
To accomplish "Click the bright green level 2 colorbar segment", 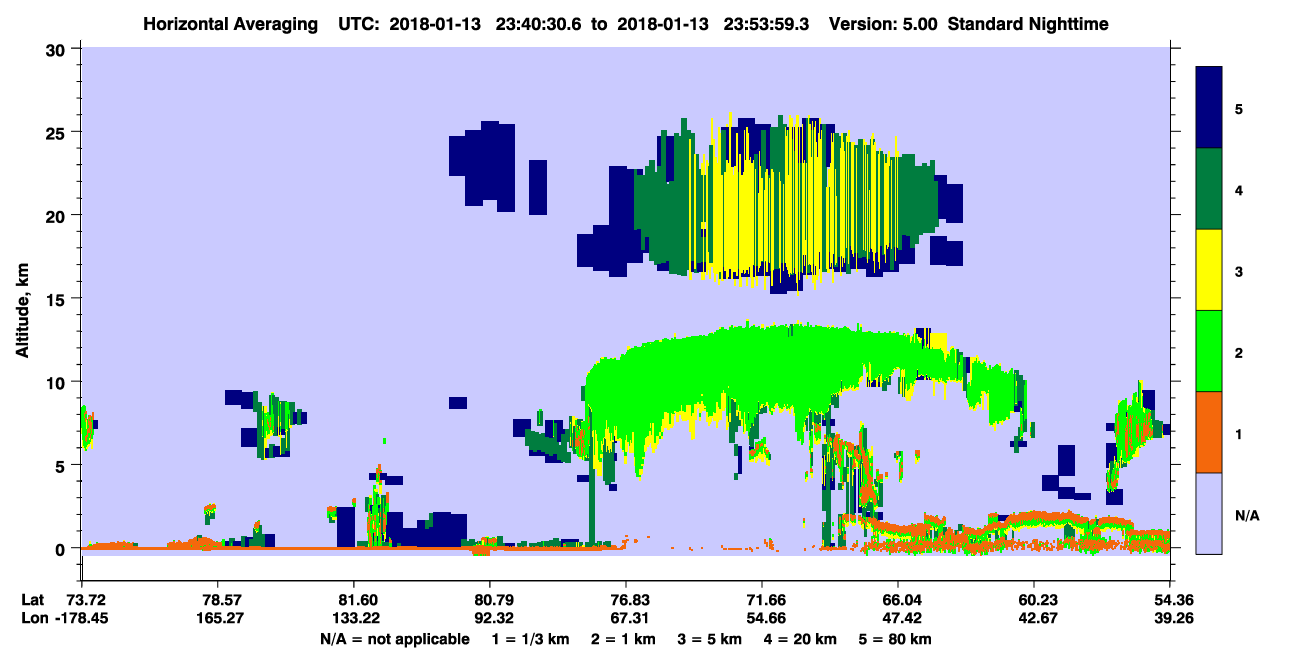I will [1210, 350].
